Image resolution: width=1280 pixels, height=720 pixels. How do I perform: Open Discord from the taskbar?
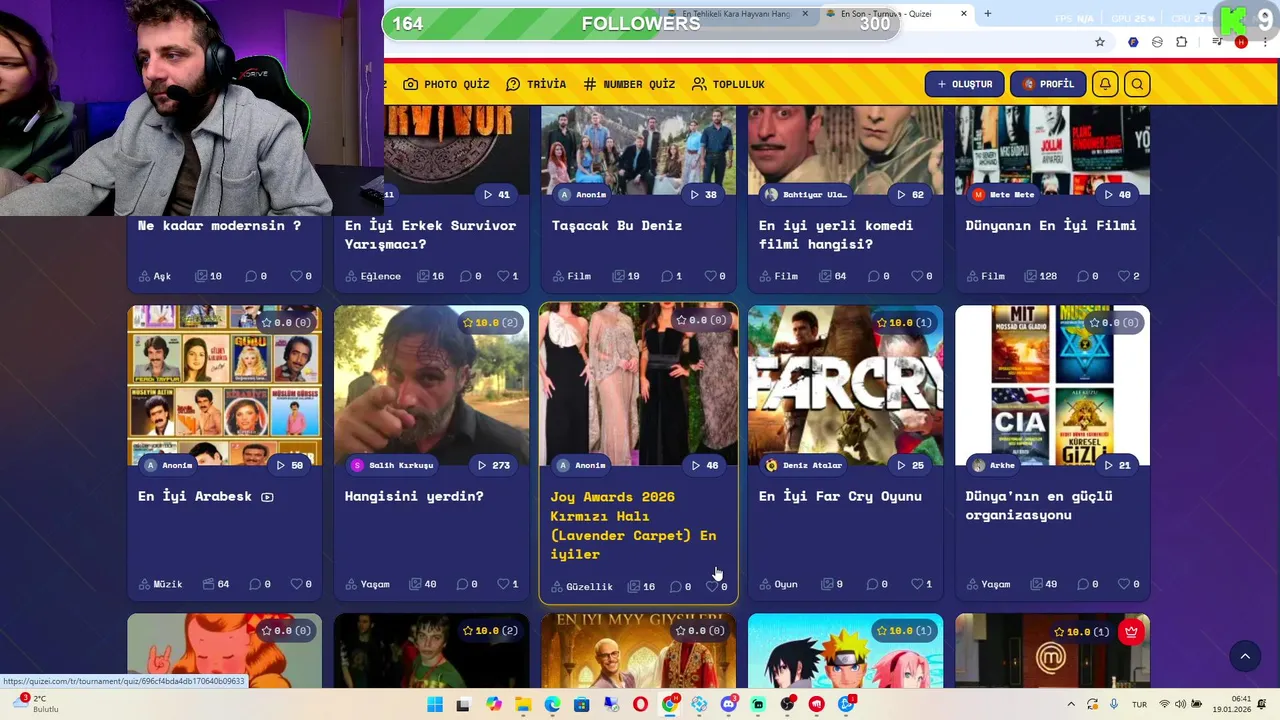pyautogui.click(x=728, y=704)
